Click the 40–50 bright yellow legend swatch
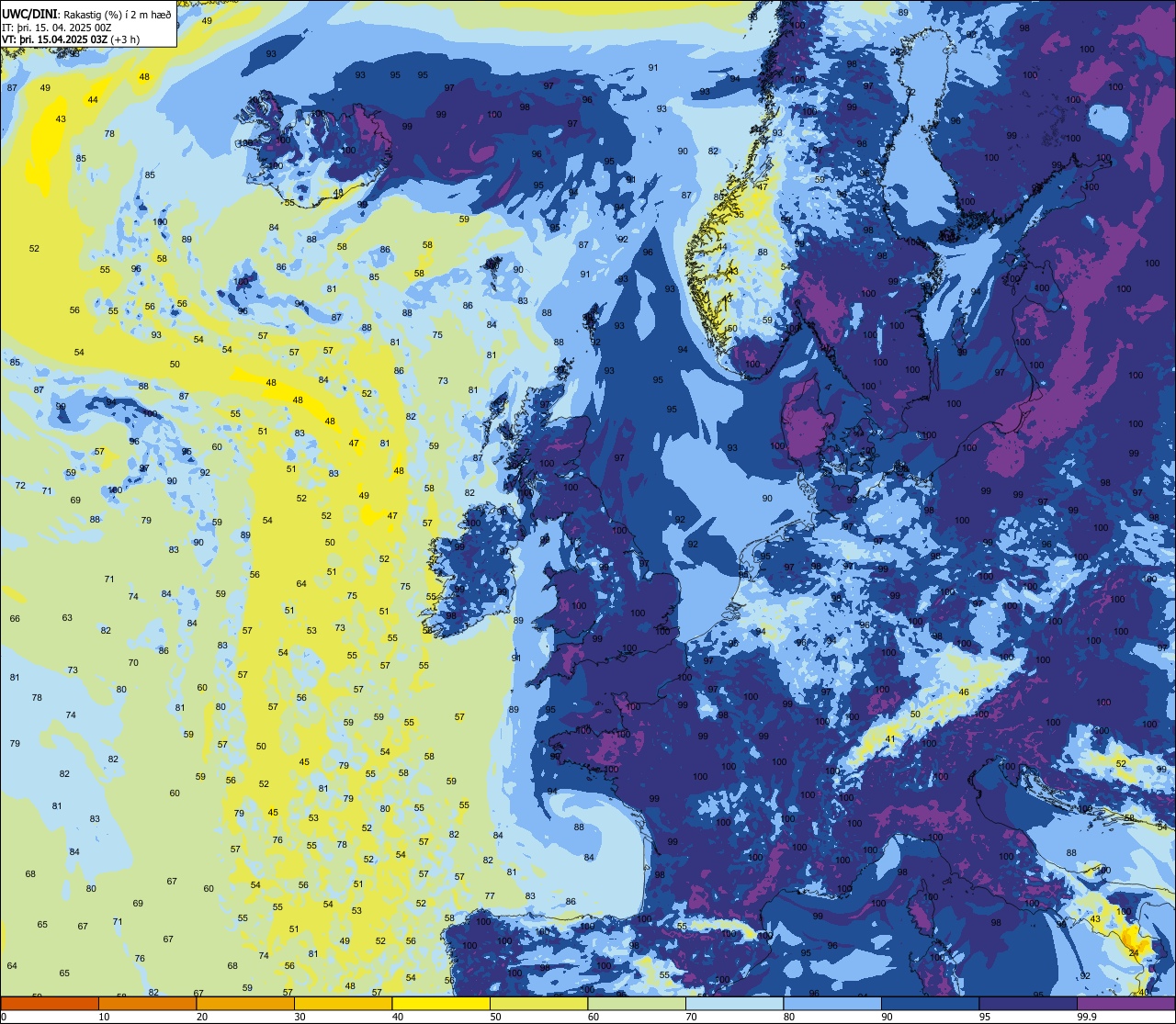The image size is (1176, 1024). 441,1003
